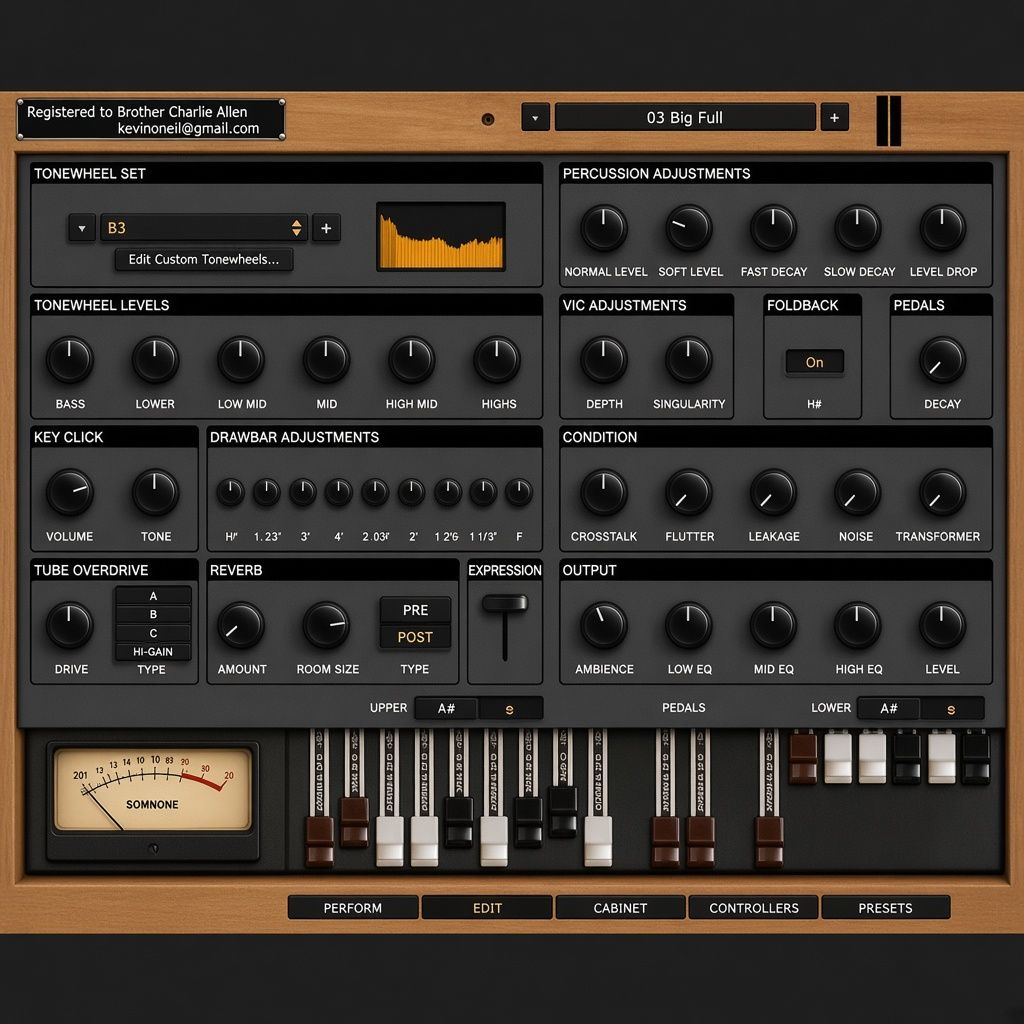Viewport: 1024px width, 1024px height.
Task: Click the Bass tonewheel level knob
Action: pyautogui.click(x=69, y=360)
